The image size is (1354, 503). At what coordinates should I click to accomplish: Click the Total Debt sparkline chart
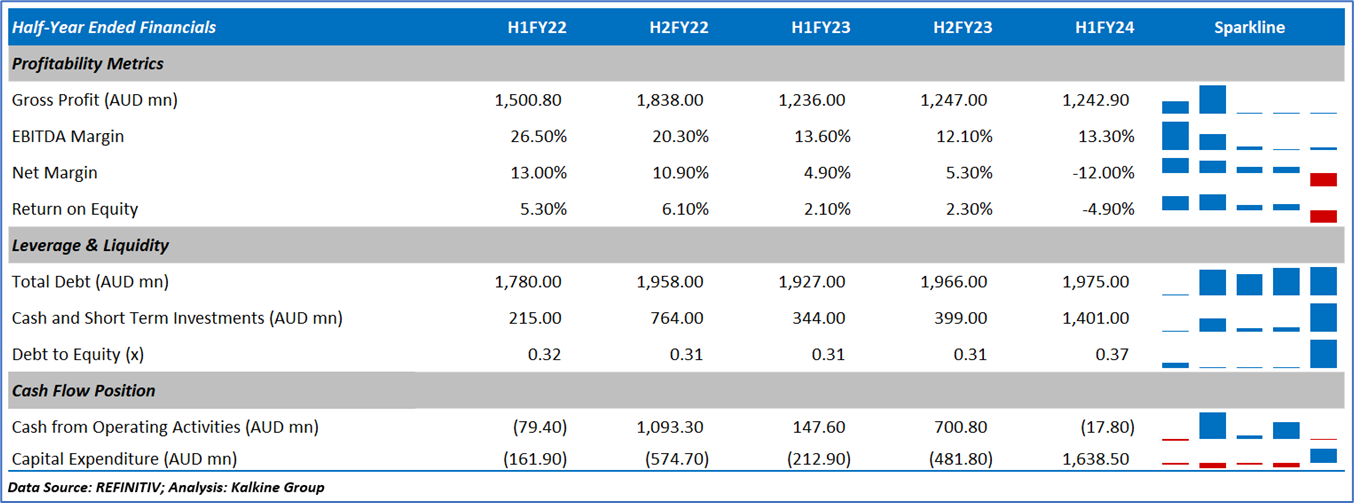[x=1249, y=282]
